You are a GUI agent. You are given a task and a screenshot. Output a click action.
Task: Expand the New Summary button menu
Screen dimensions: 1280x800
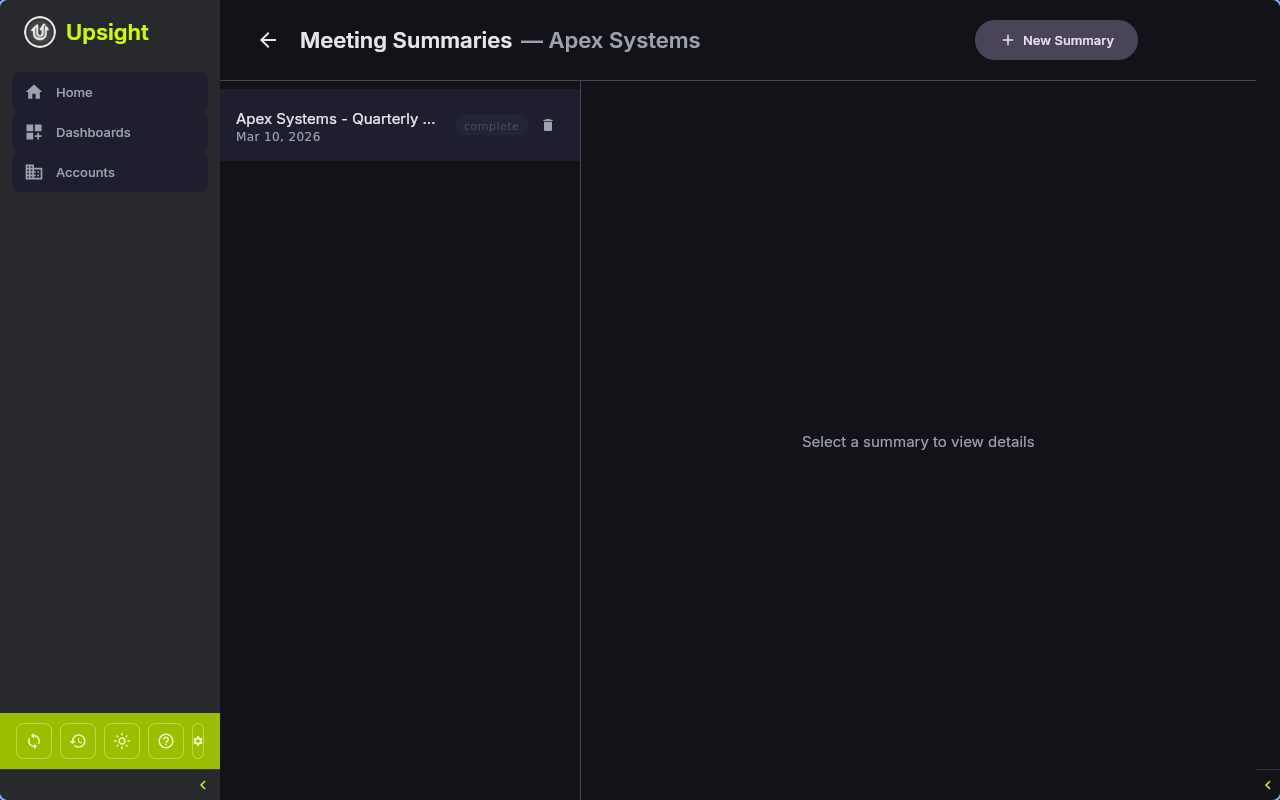pos(1056,40)
